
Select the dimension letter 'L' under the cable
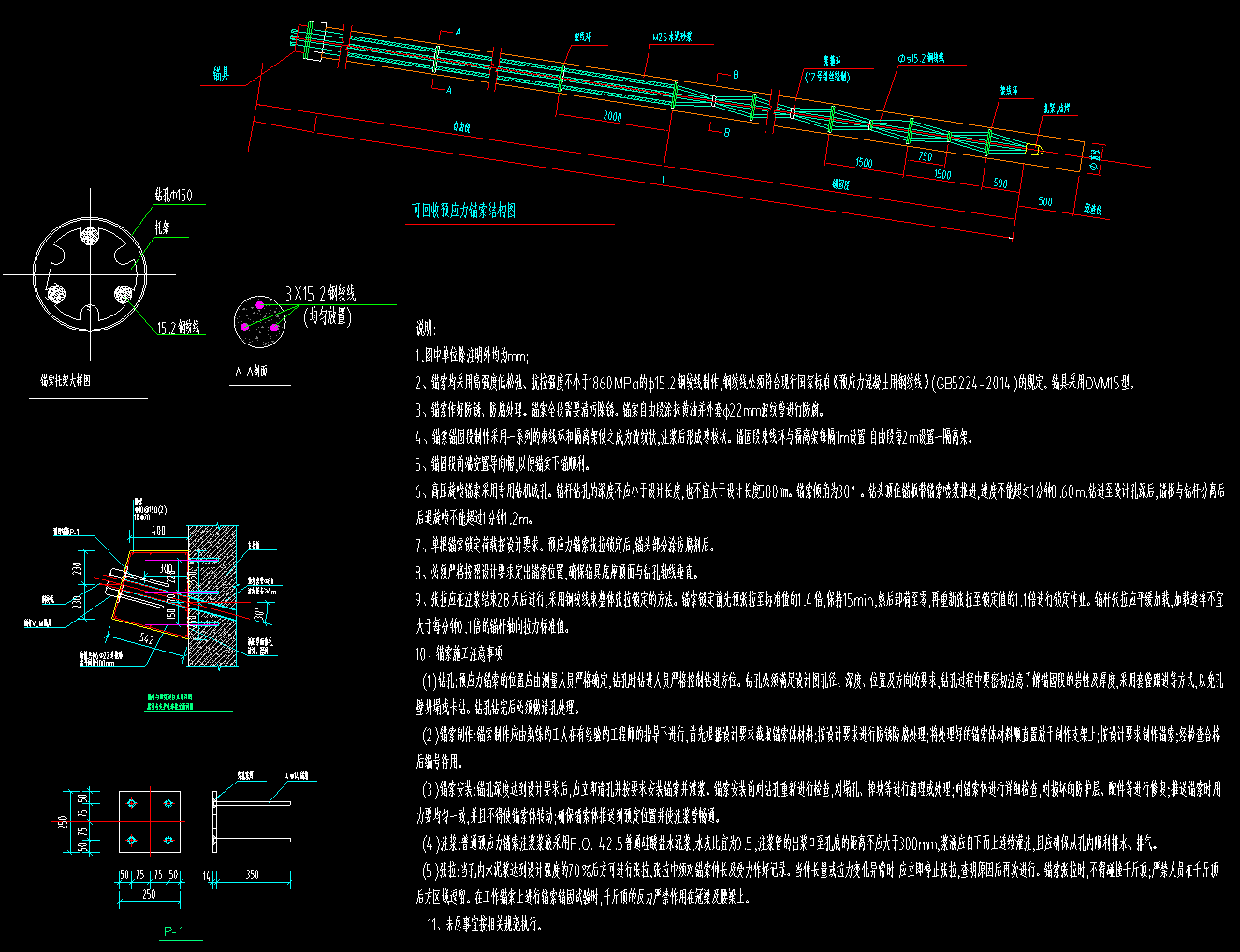(x=664, y=178)
